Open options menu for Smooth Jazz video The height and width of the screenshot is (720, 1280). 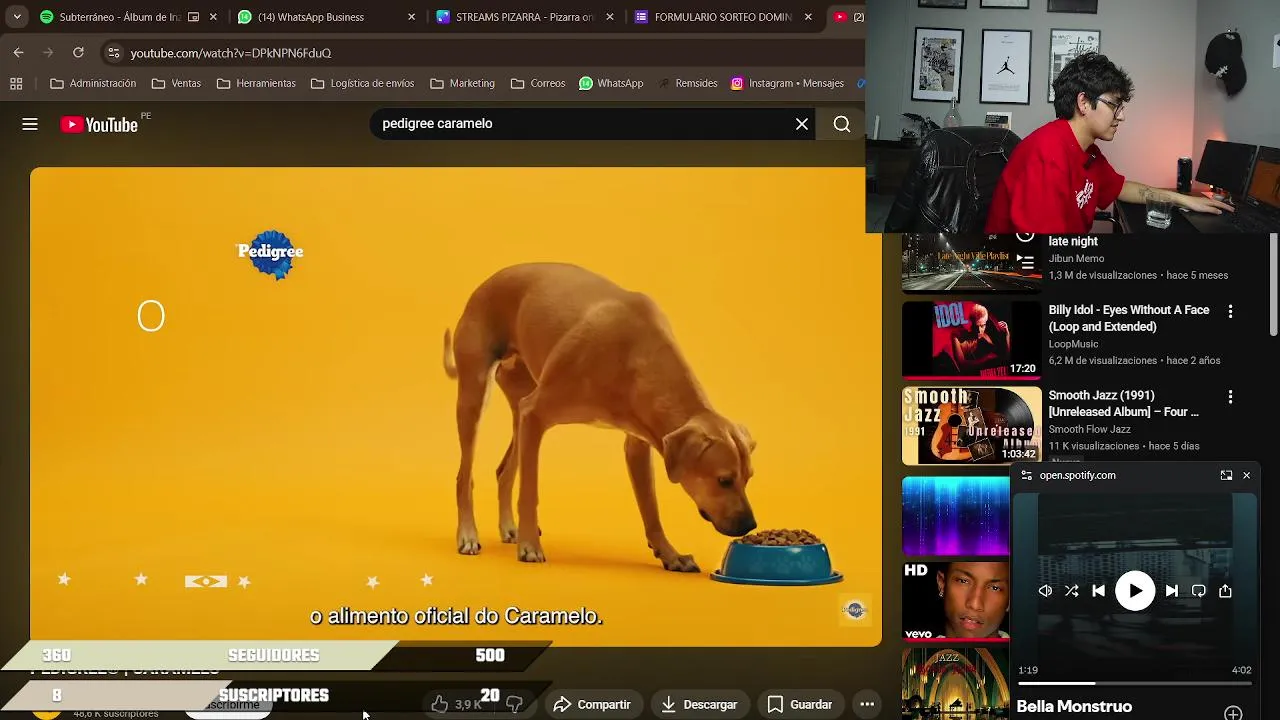pos(1230,397)
